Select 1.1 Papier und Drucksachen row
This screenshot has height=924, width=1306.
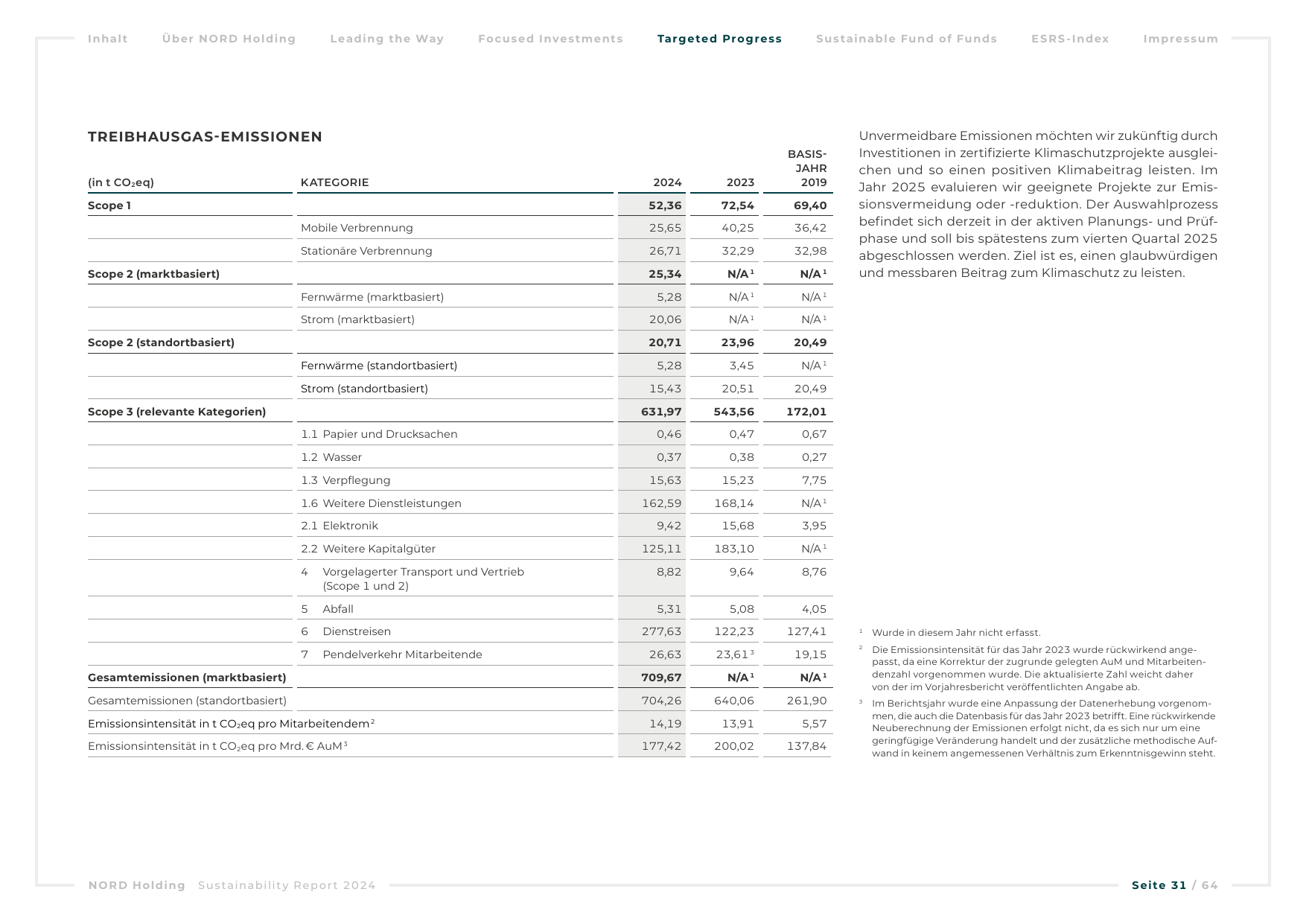(459, 434)
